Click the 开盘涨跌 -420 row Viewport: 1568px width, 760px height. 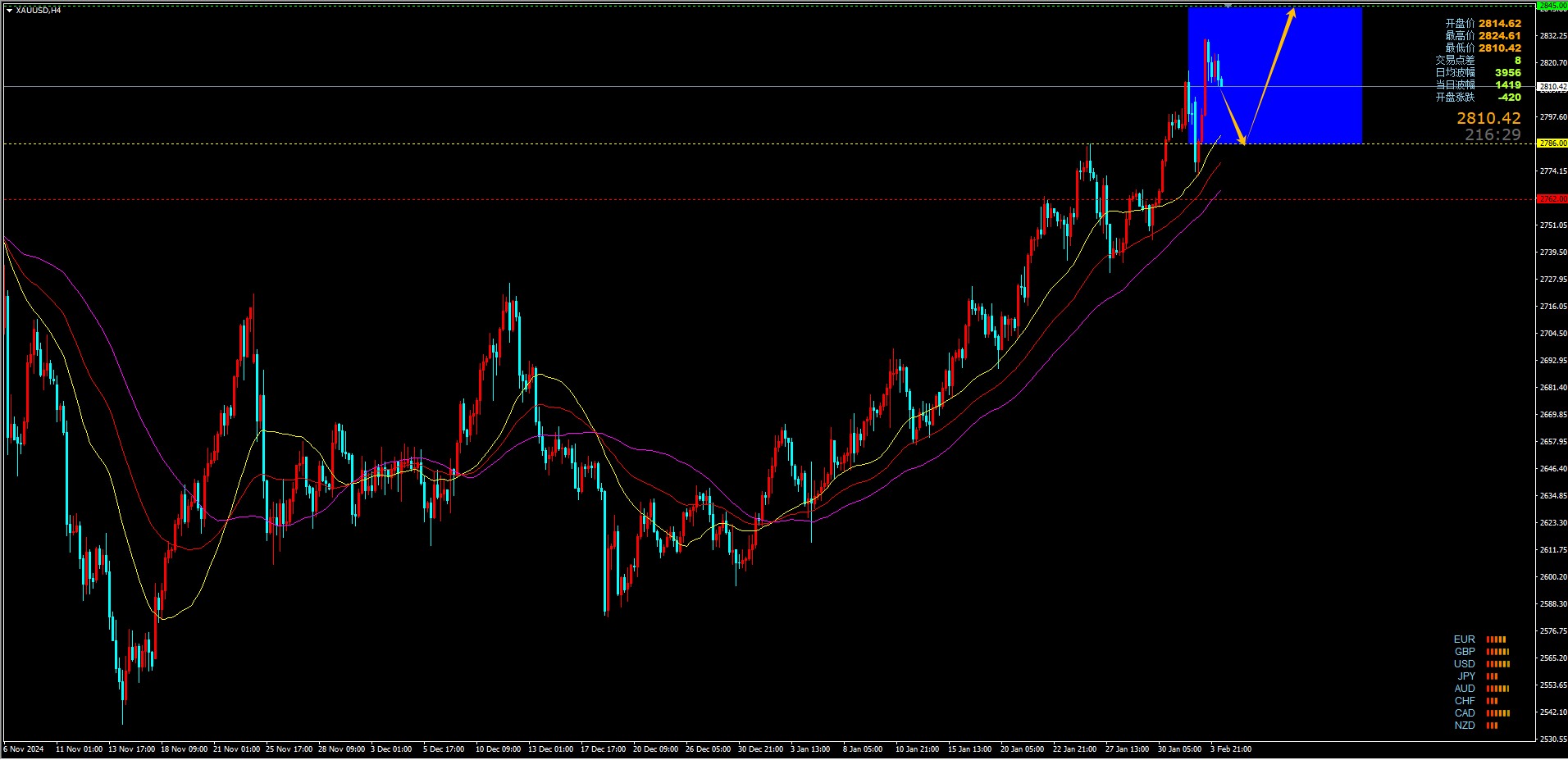pos(1478,98)
